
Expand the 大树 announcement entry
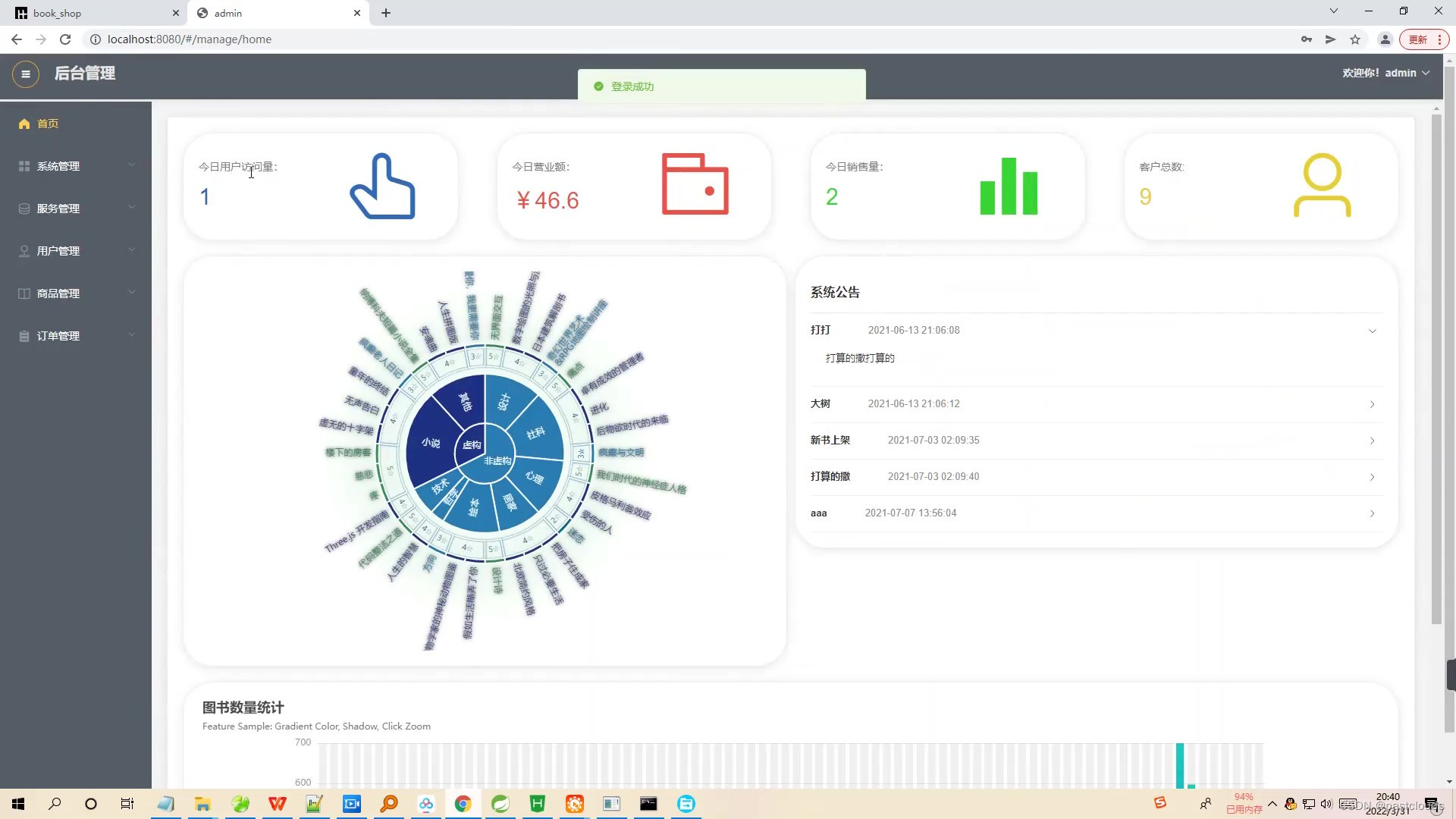click(1372, 404)
